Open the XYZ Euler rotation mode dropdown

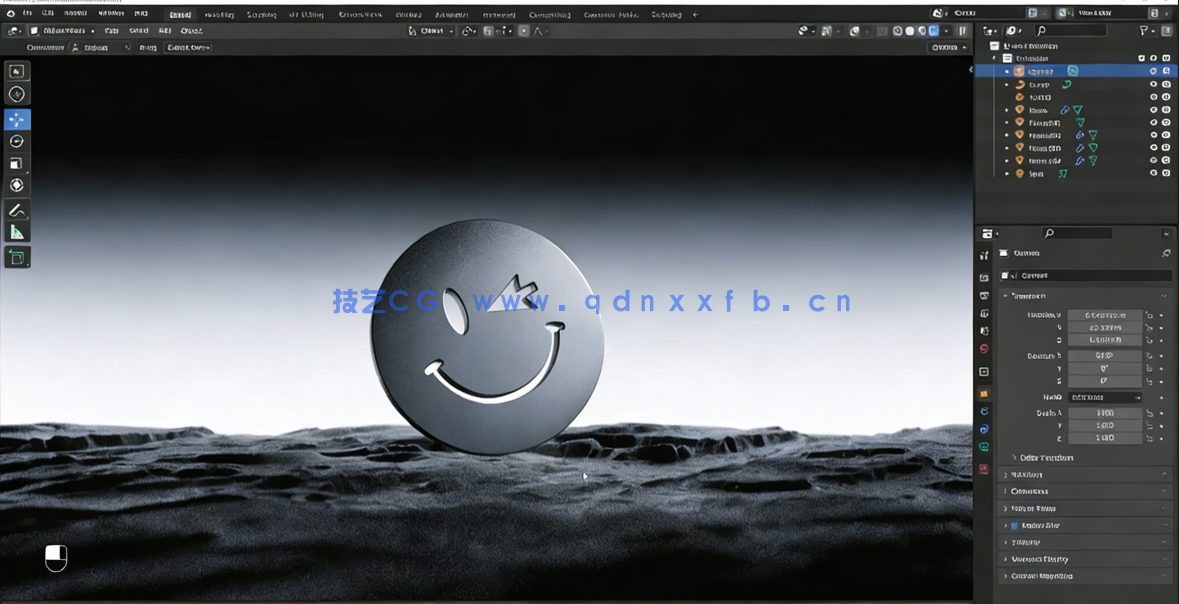[1105, 397]
